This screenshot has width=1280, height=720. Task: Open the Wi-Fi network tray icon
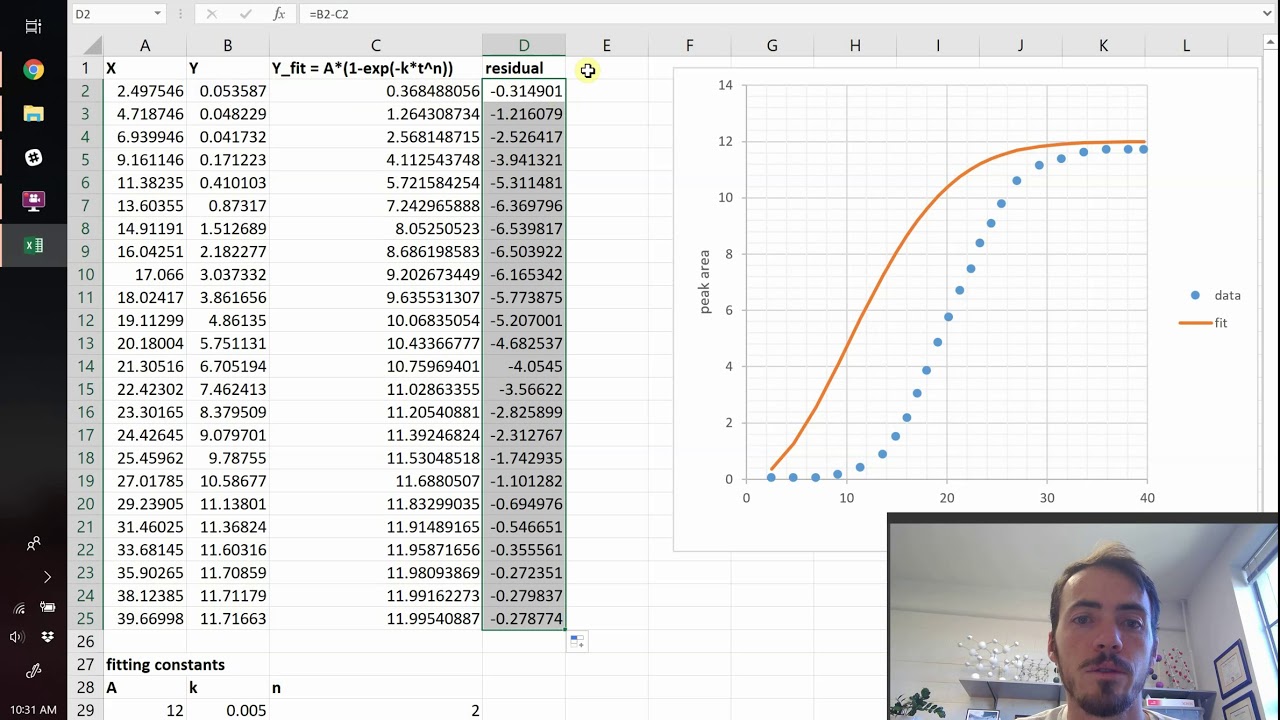pos(19,607)
